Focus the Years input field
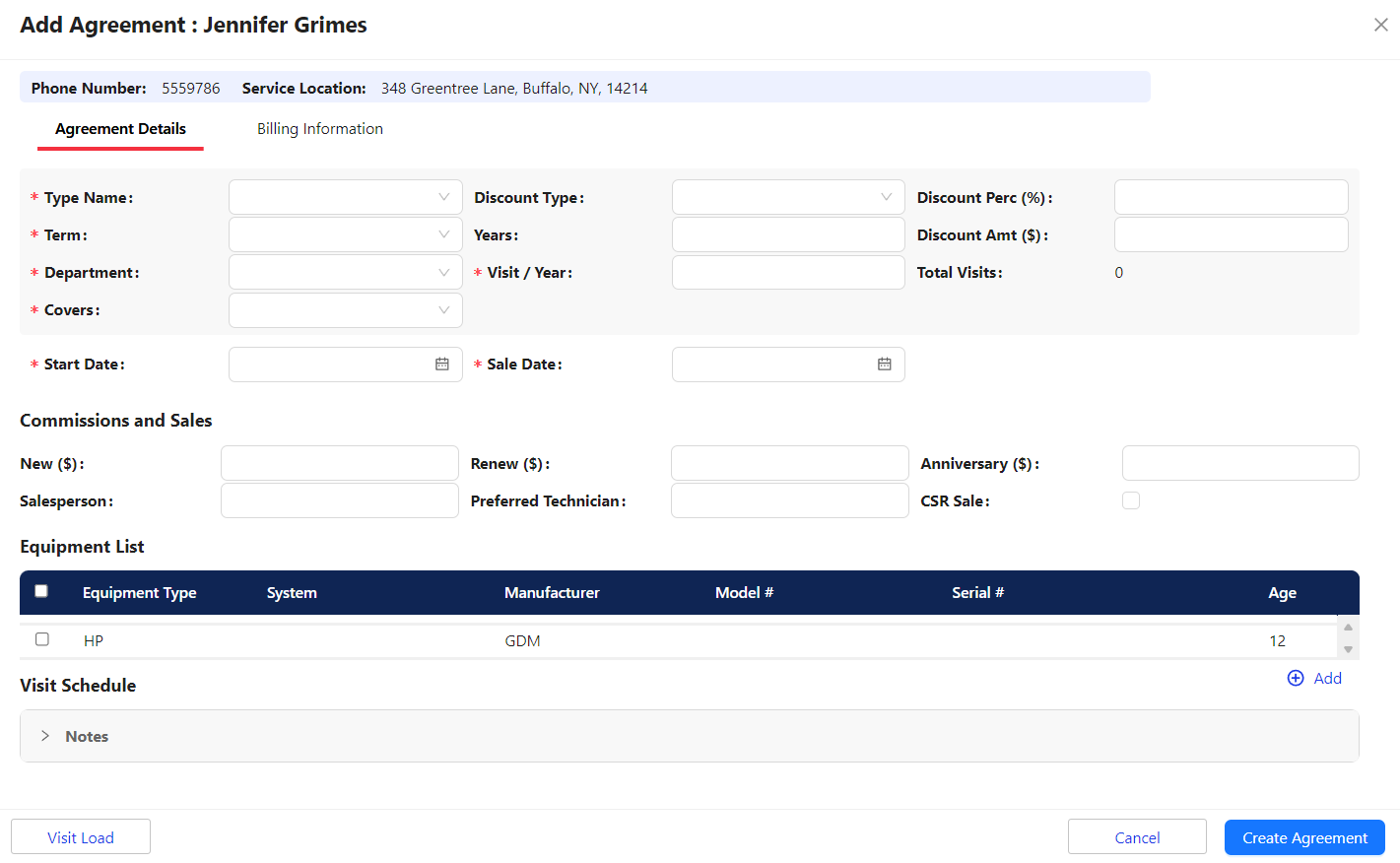The height and width of the screenshot is (863, 1400). click(x=788, y=234)
